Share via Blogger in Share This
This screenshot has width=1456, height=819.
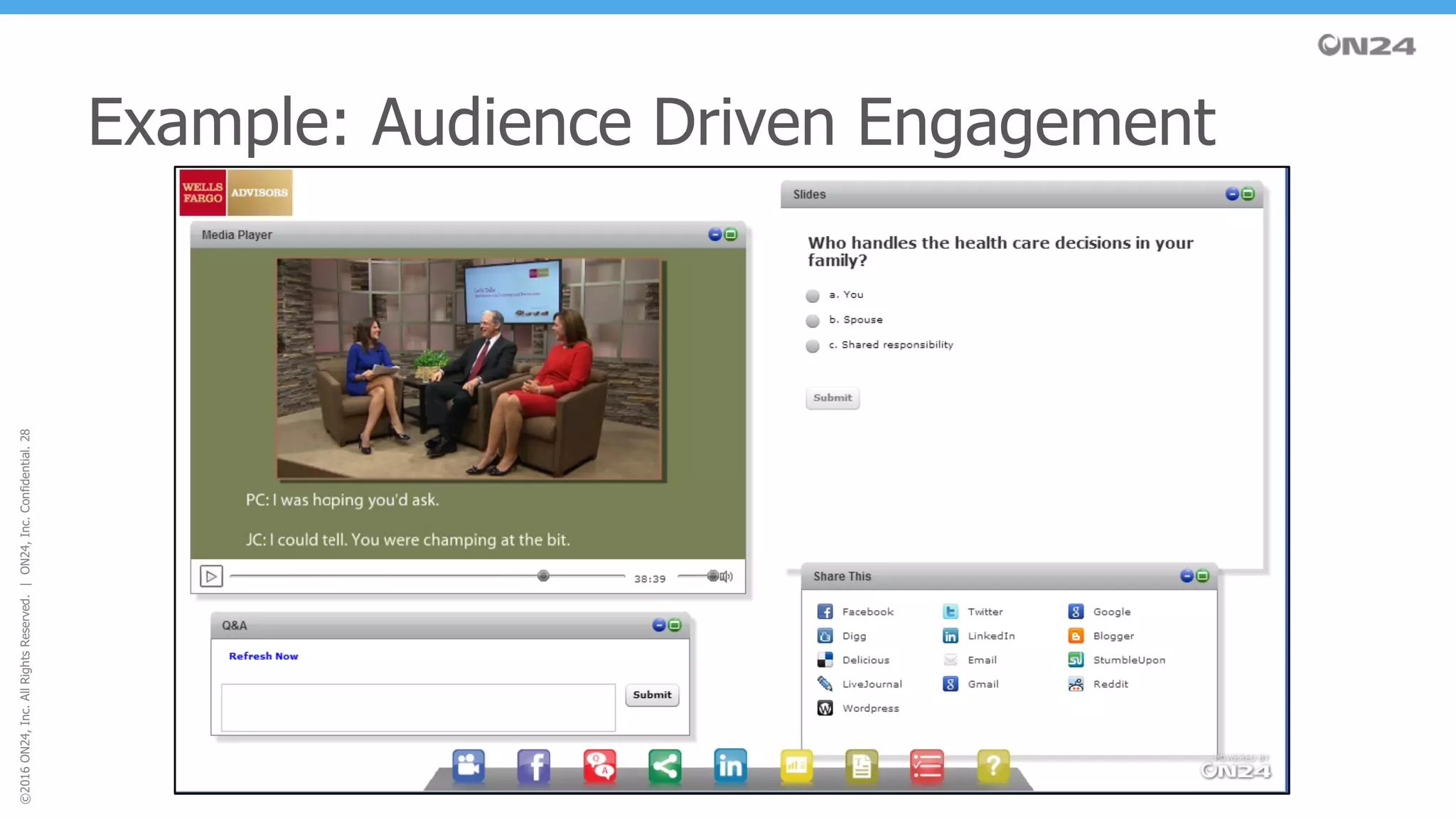point(1101,636)
